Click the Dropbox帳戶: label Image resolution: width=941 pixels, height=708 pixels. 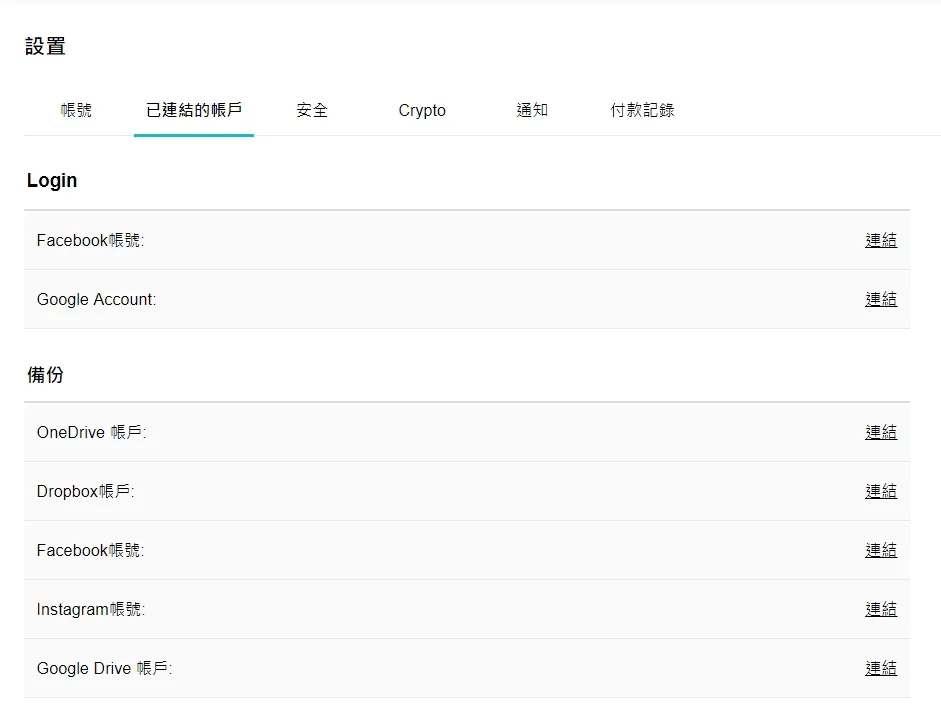click(85, 491)
